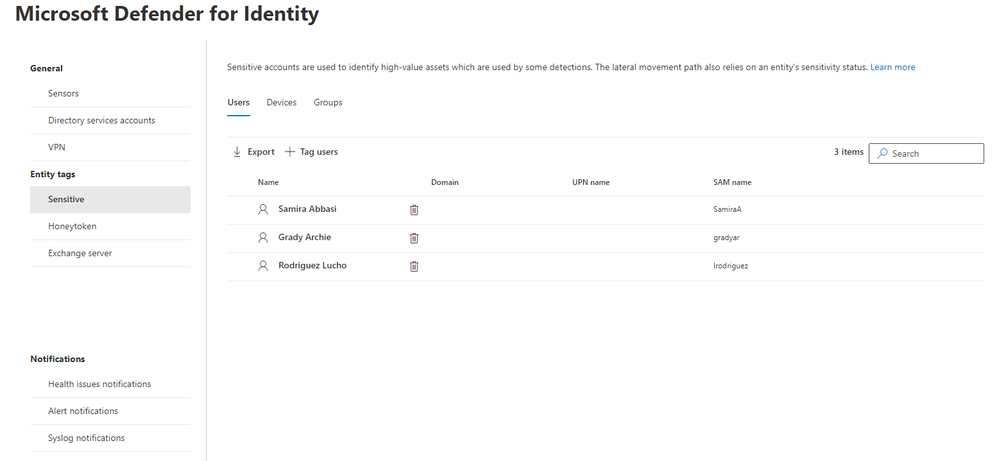The height and width of the screenshot is (461, 999).
Task: Open Directory services accounts page
Action: (x=101, y=121)
